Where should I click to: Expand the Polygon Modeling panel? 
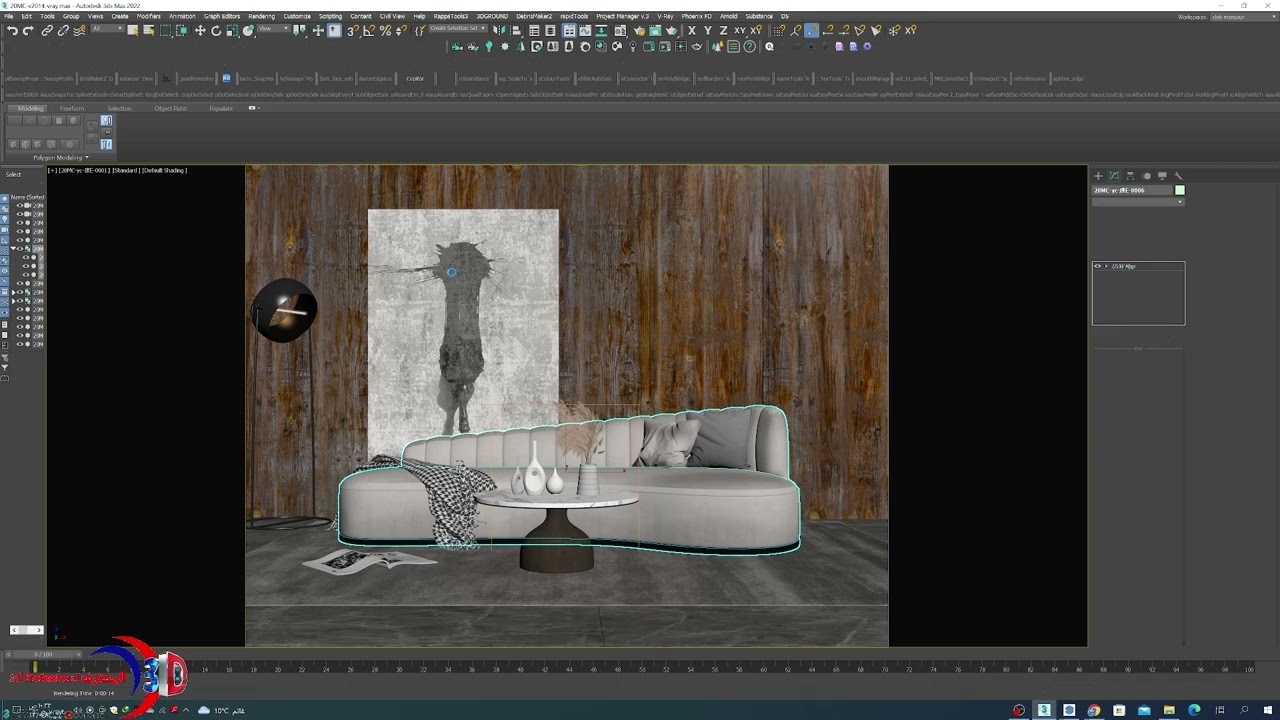point(60,157)
